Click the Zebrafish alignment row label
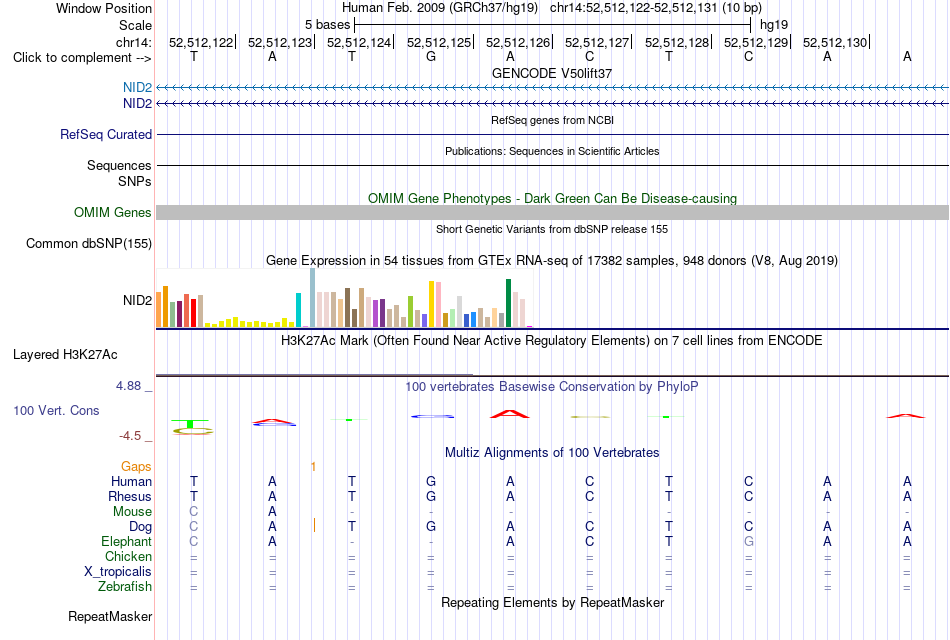The width and height of the screenshot is (950, 640). 125,587
